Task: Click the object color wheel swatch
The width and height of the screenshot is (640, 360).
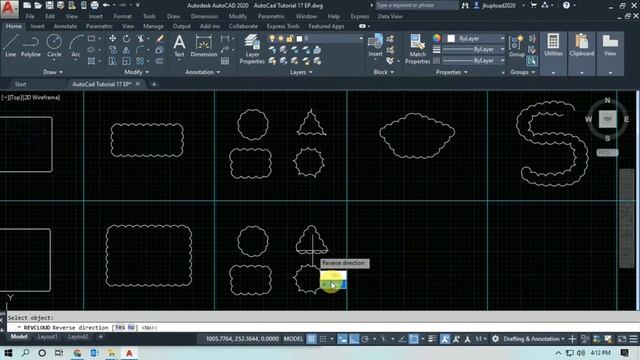Action: pos(437,38)
